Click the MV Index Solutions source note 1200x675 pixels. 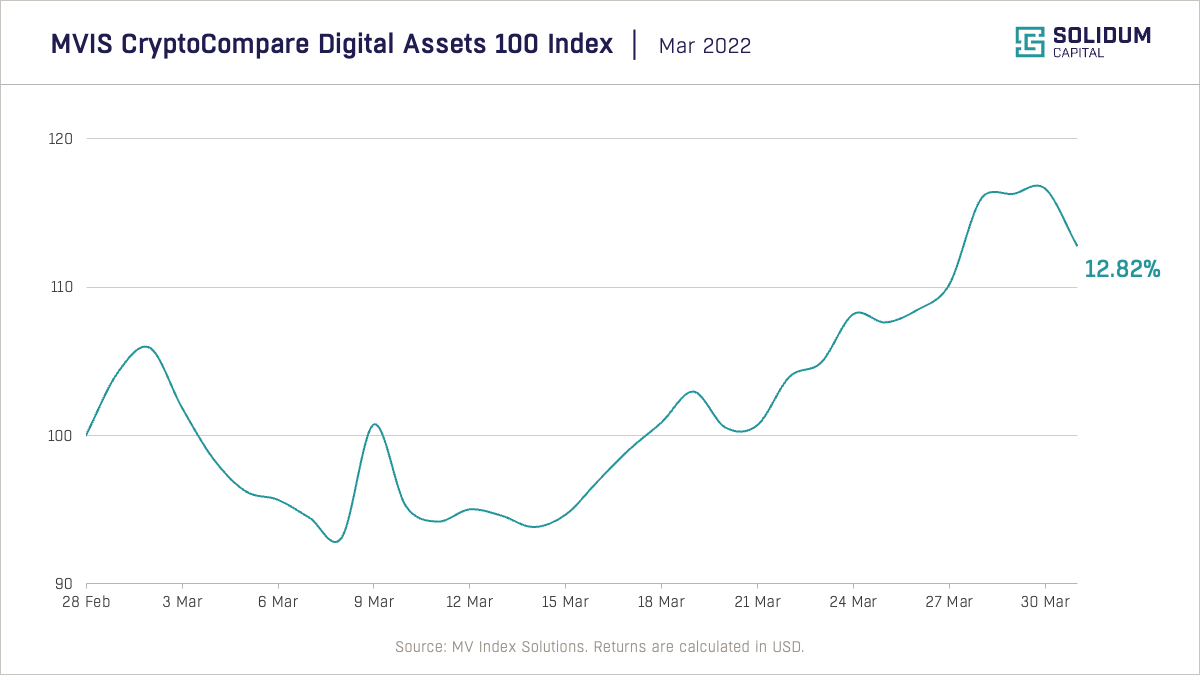point(600,647)
